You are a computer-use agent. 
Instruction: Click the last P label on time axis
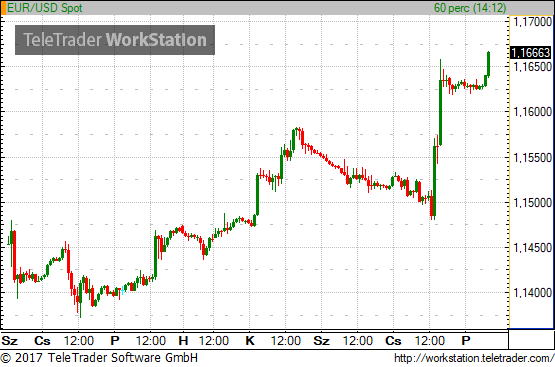click(466, 341)
